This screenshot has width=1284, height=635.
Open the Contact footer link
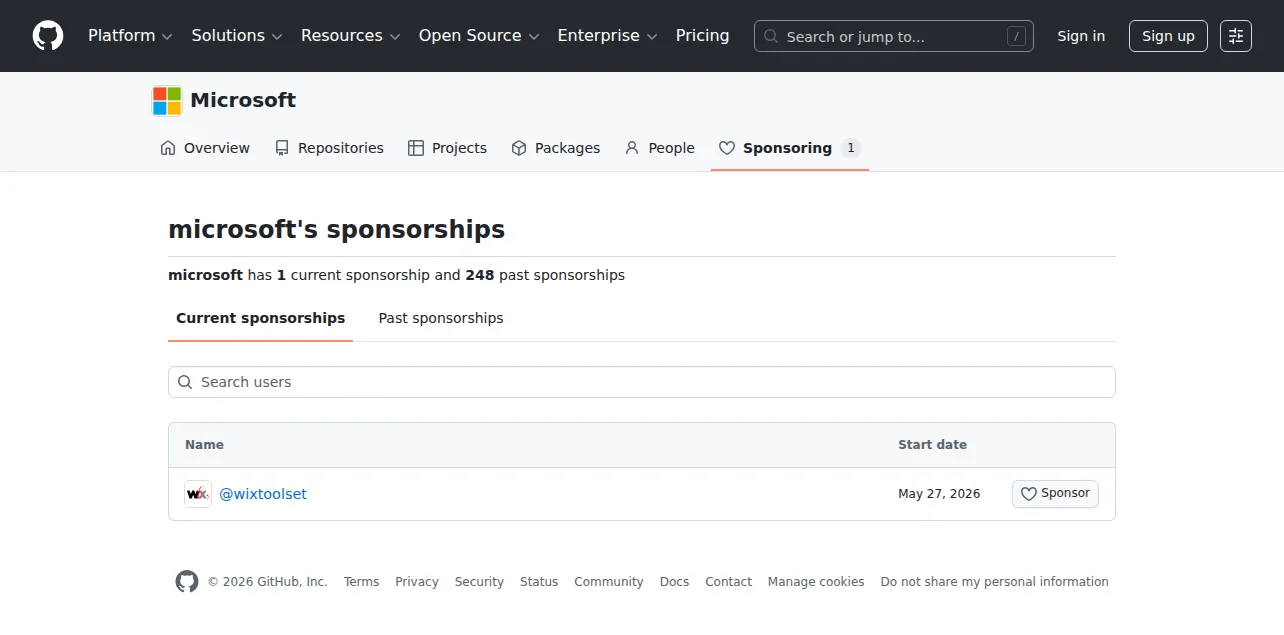728,582
